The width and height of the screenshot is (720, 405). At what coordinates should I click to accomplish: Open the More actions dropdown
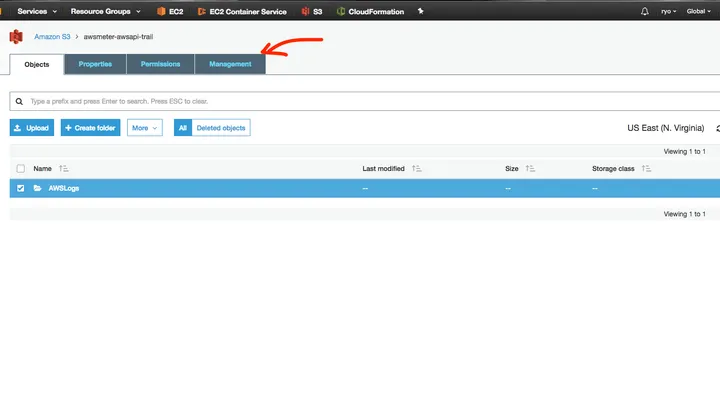pos(145,128)
